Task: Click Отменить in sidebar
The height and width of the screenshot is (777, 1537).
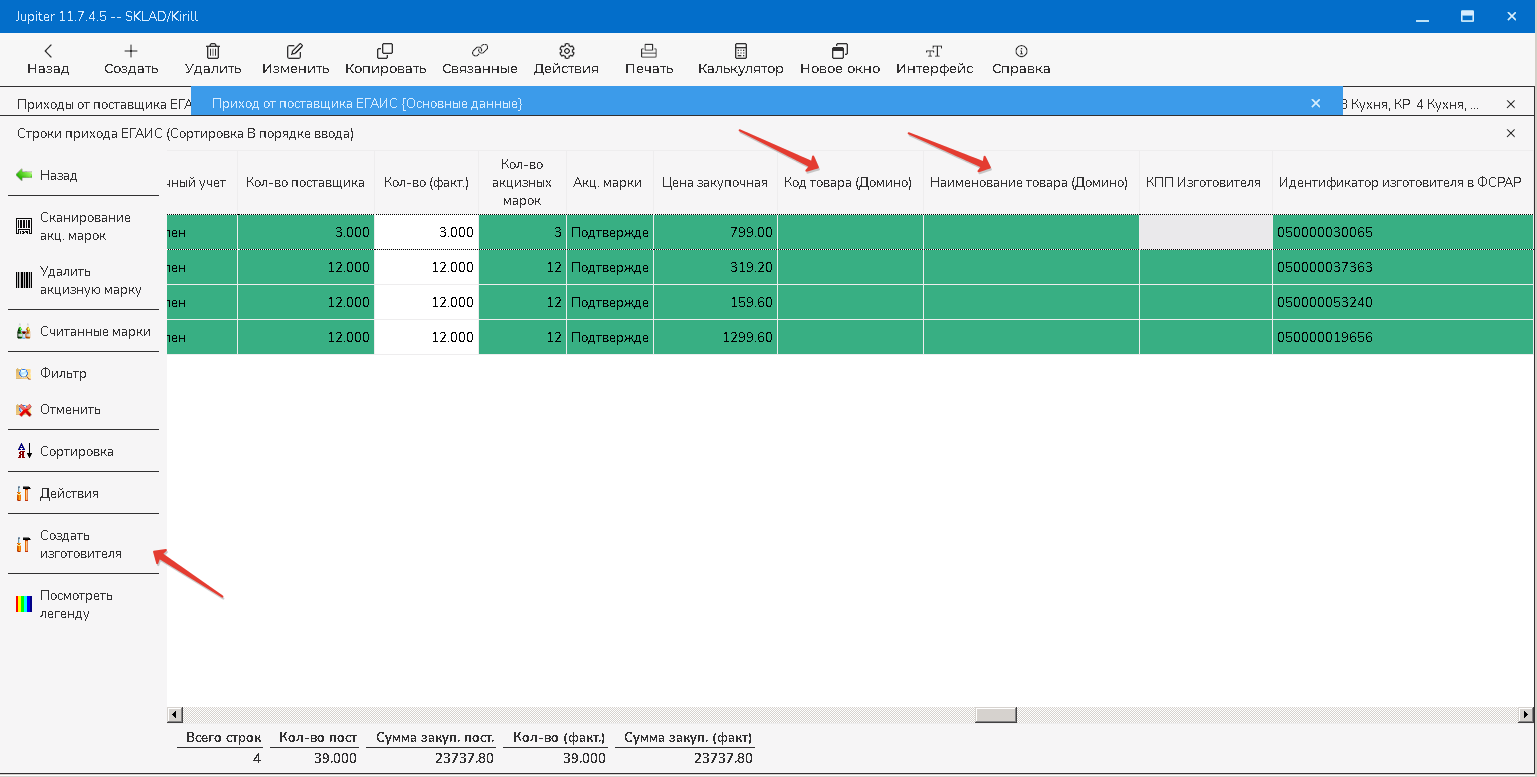Action: pyautogui.click(x=84, y=409)
